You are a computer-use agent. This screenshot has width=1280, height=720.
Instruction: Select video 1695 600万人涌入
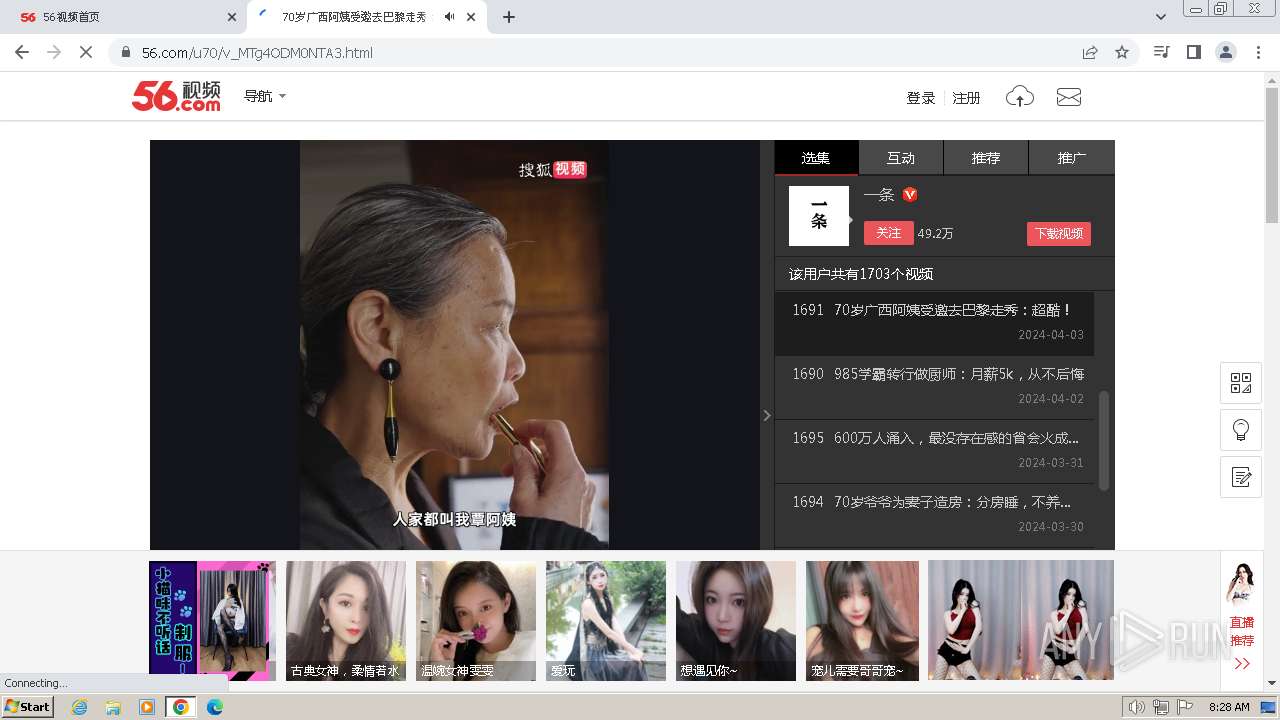pyautogui.click(x=934, y=451)
